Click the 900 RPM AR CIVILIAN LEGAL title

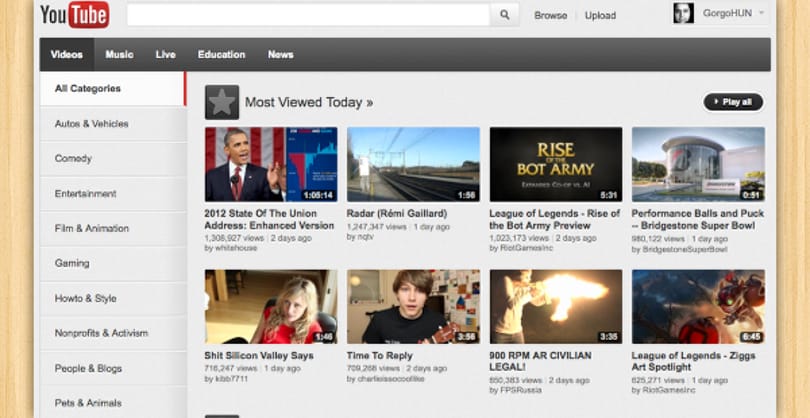(540, 361)
